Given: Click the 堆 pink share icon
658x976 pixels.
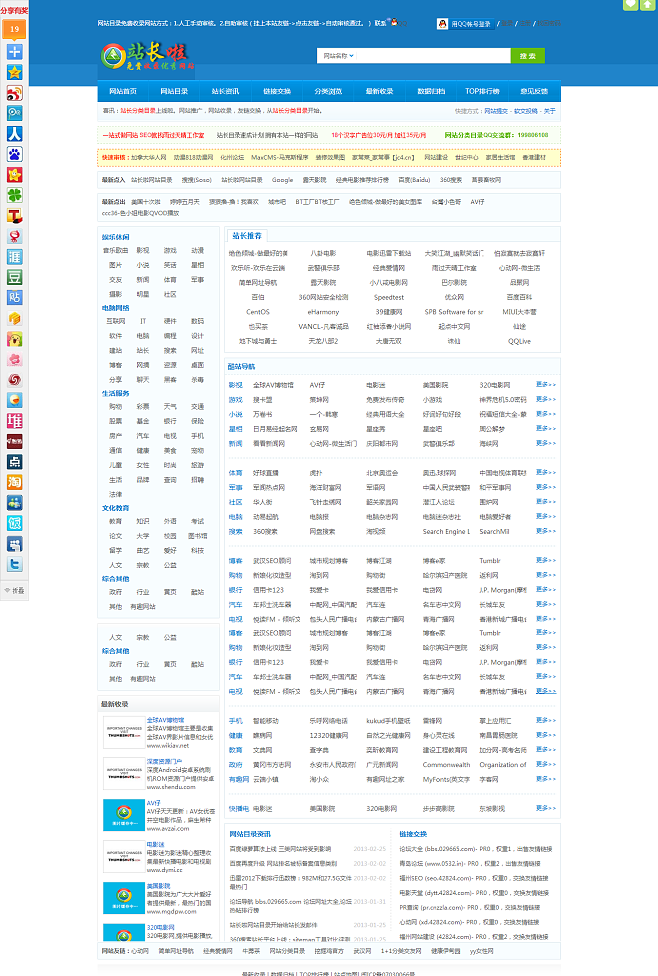Looking at the screenshot, I should (14, 421).
